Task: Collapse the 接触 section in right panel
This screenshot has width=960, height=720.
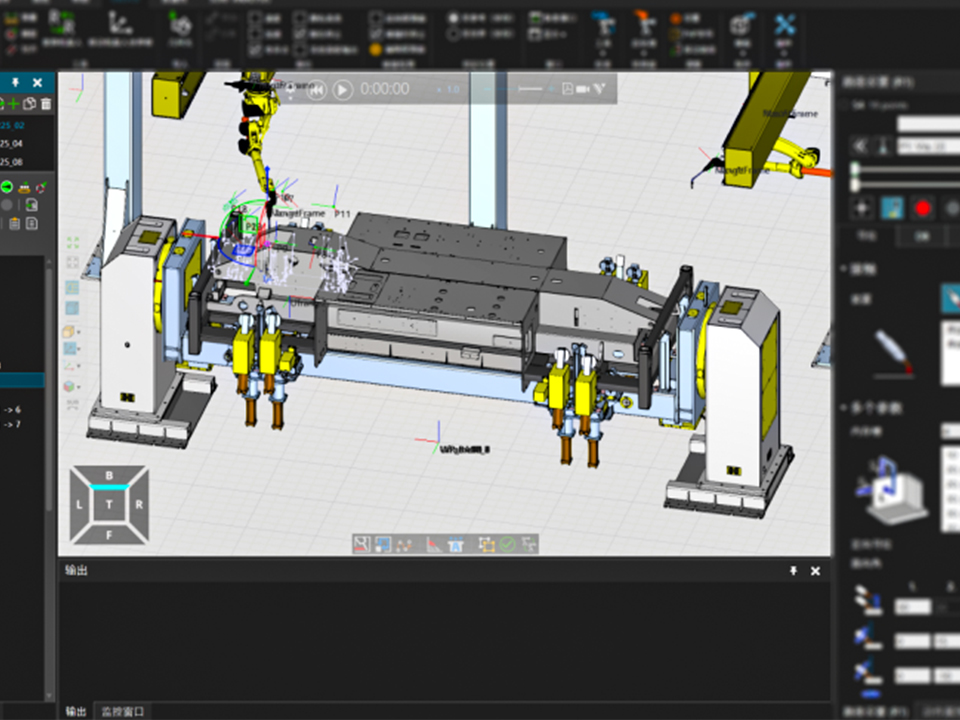Action: point(844,270)
